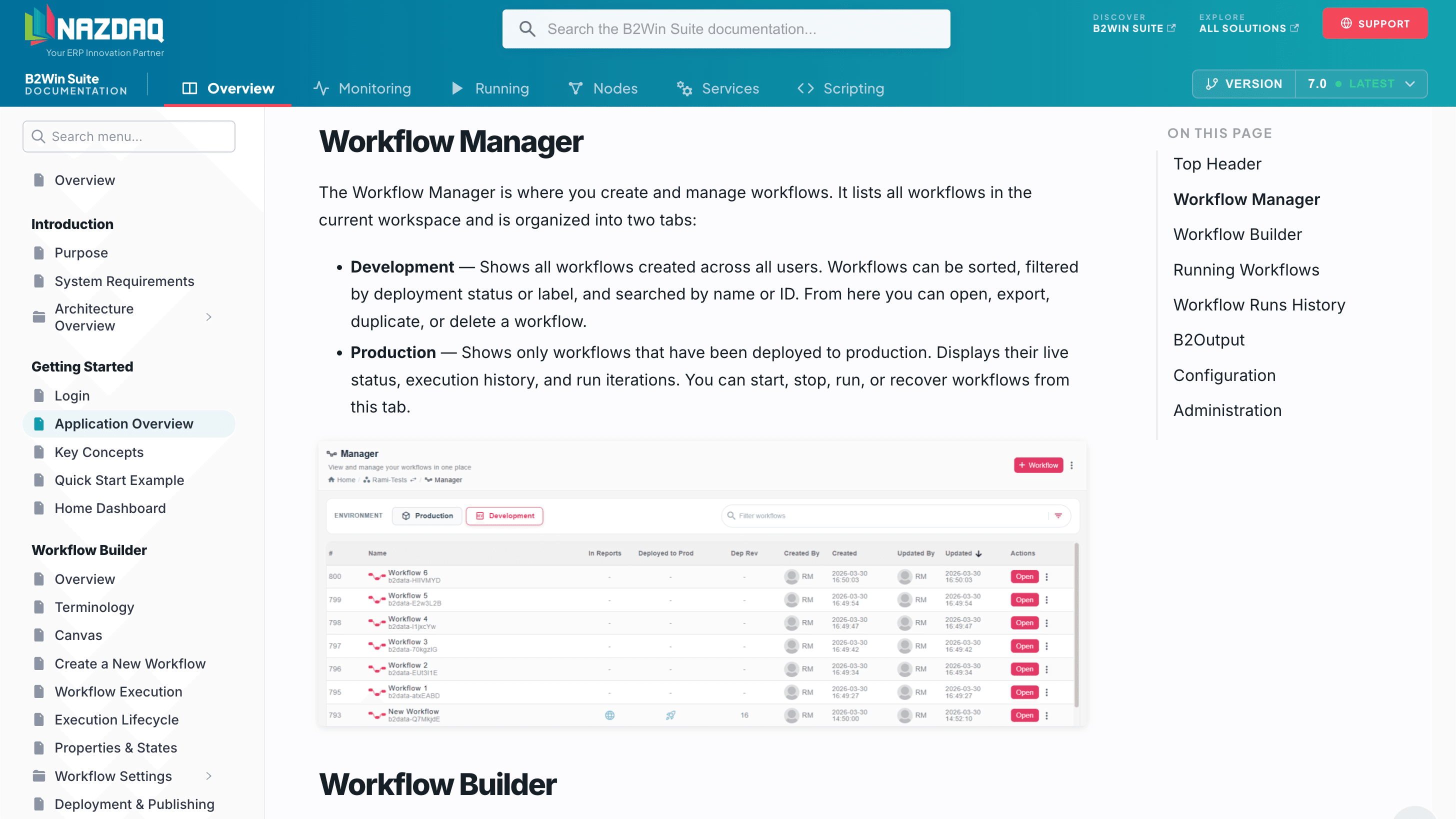
Task: Click the document icon beside Home Dashboard
Action: 39,508
